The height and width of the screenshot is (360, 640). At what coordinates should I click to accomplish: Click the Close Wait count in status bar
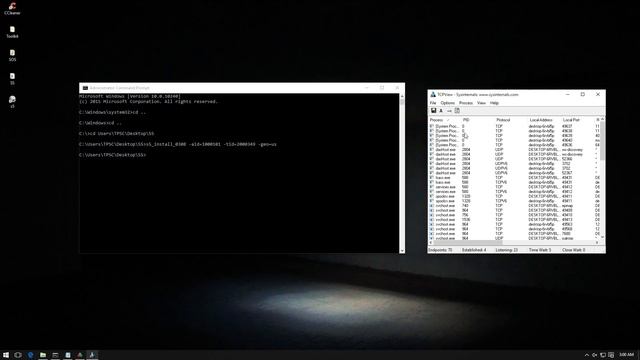point(573,250)
